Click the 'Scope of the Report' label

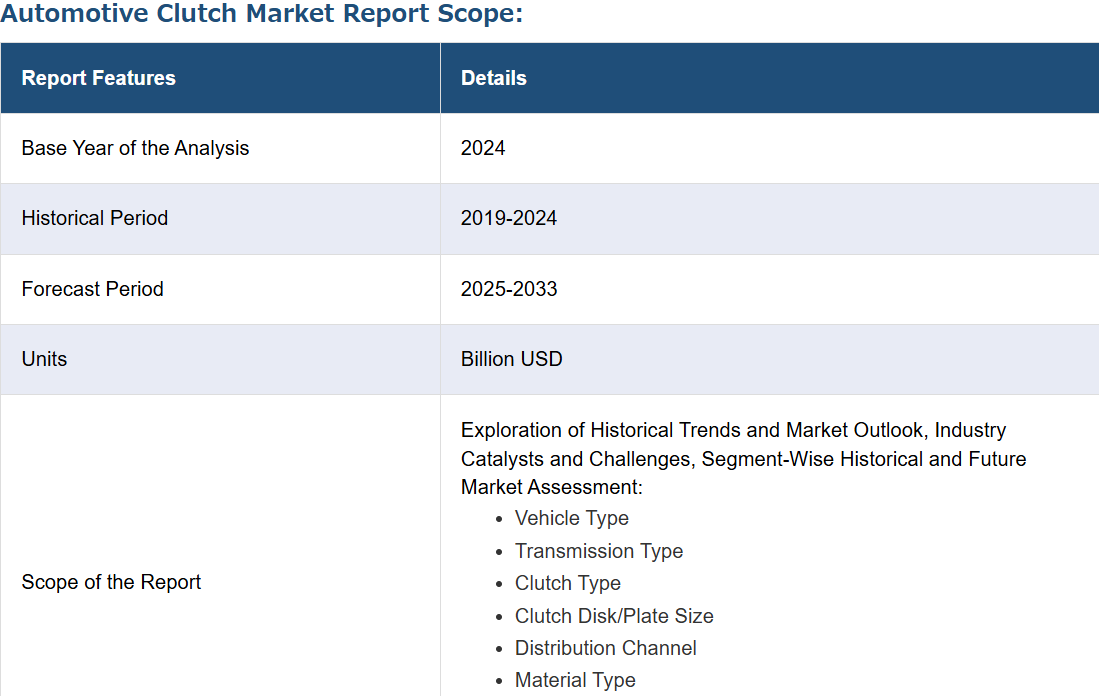click(111, 582)
